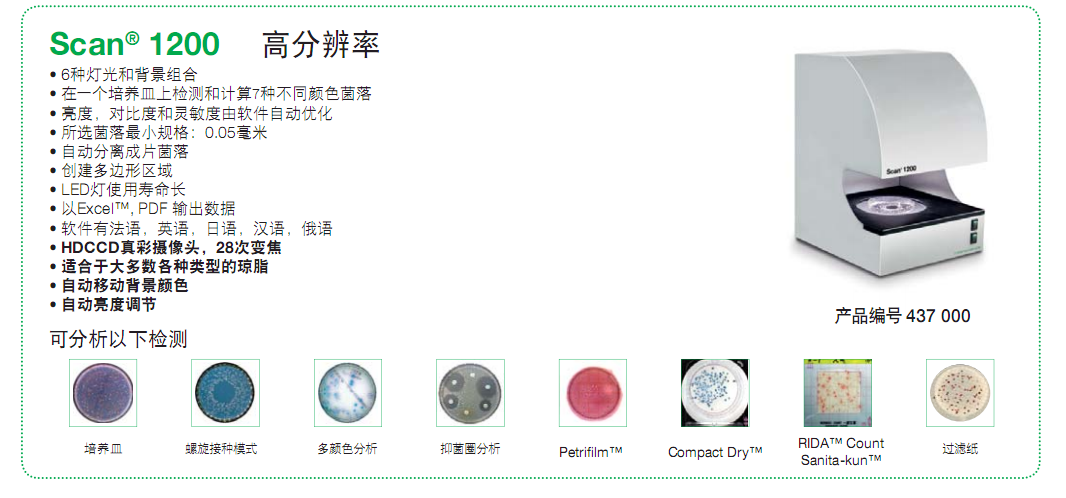The image size is (1066, 498).
Task: Click the 自动亮度调节 bullet item
Action: [103, 305]
